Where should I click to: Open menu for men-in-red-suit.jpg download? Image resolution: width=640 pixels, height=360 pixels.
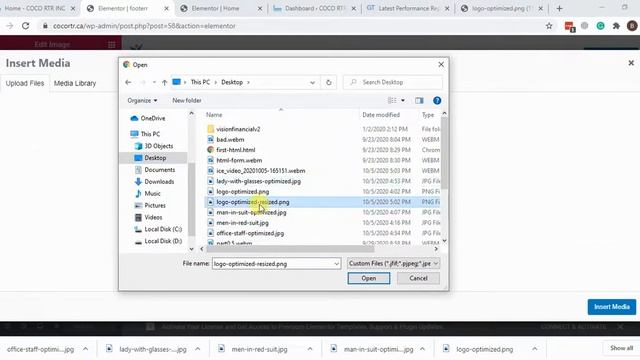310,349
